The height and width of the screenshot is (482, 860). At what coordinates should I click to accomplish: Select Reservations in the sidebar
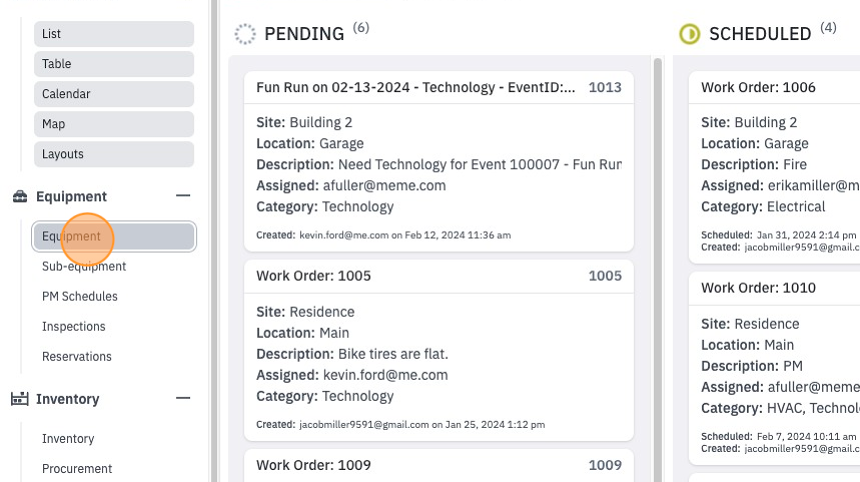point(77,357)
